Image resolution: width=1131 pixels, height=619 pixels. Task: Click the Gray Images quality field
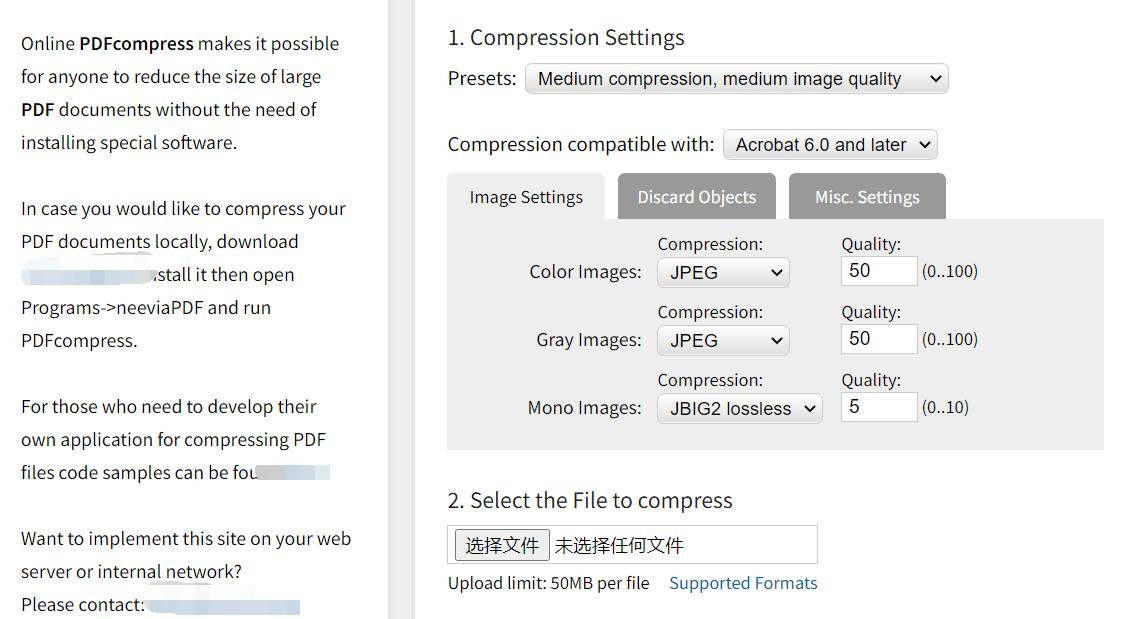click(x=879, y=339)
